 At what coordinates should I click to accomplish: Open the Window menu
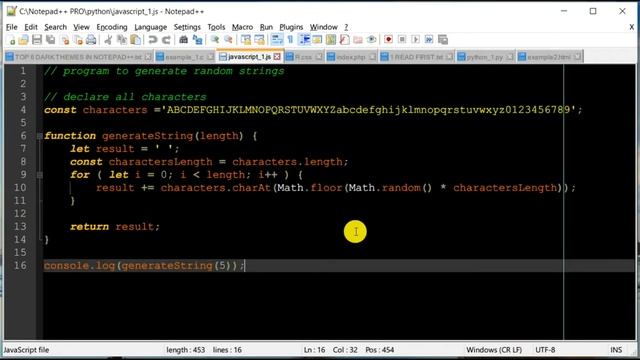click(x=324, y=27)
